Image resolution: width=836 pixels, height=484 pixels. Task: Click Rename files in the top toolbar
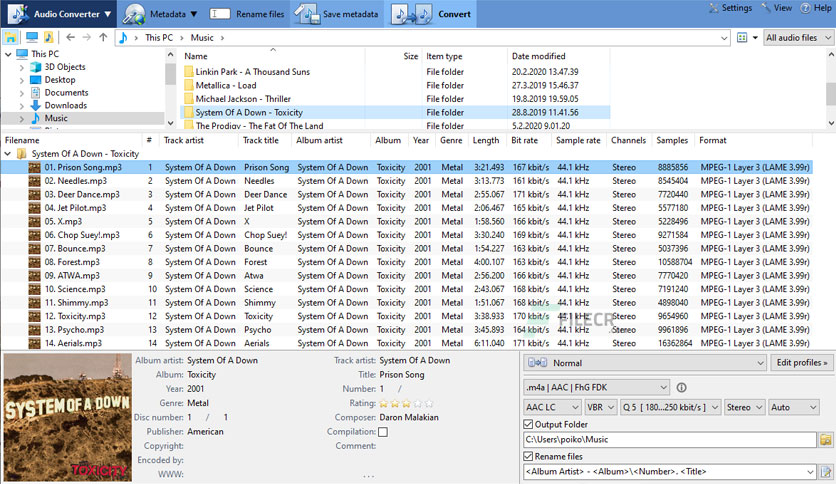(x=247, y=14)
